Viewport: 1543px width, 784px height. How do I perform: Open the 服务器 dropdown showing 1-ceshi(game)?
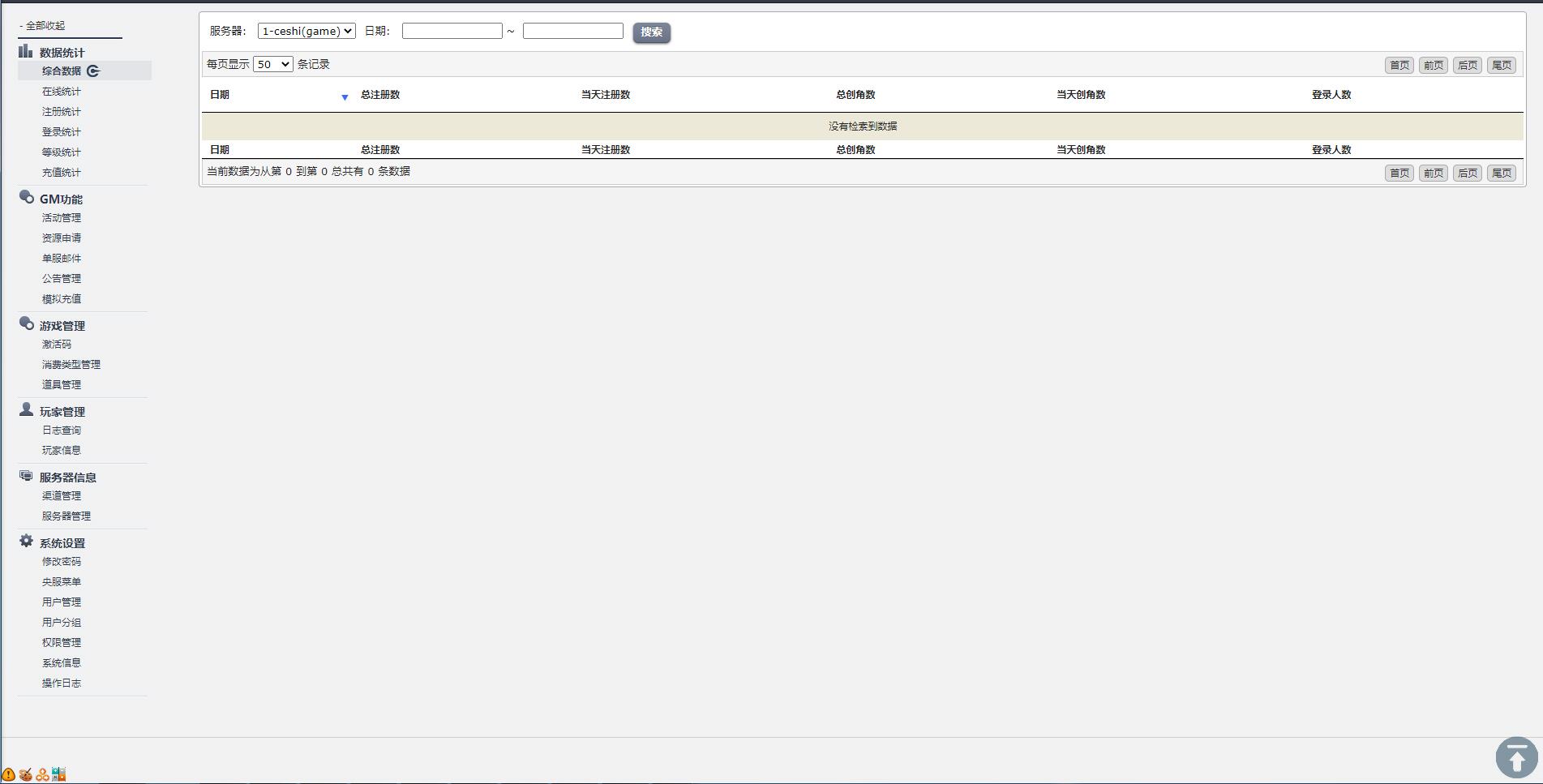(x=306, y=31)
